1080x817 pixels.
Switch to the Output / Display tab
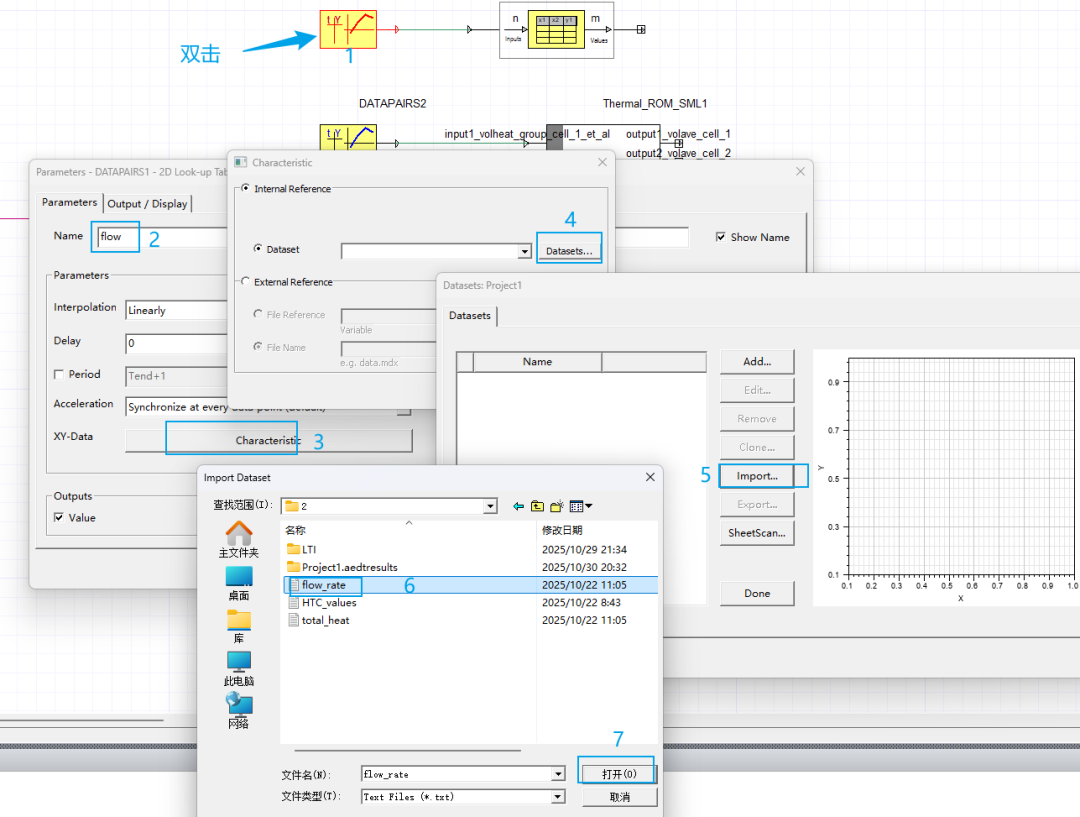click(147, 204)
